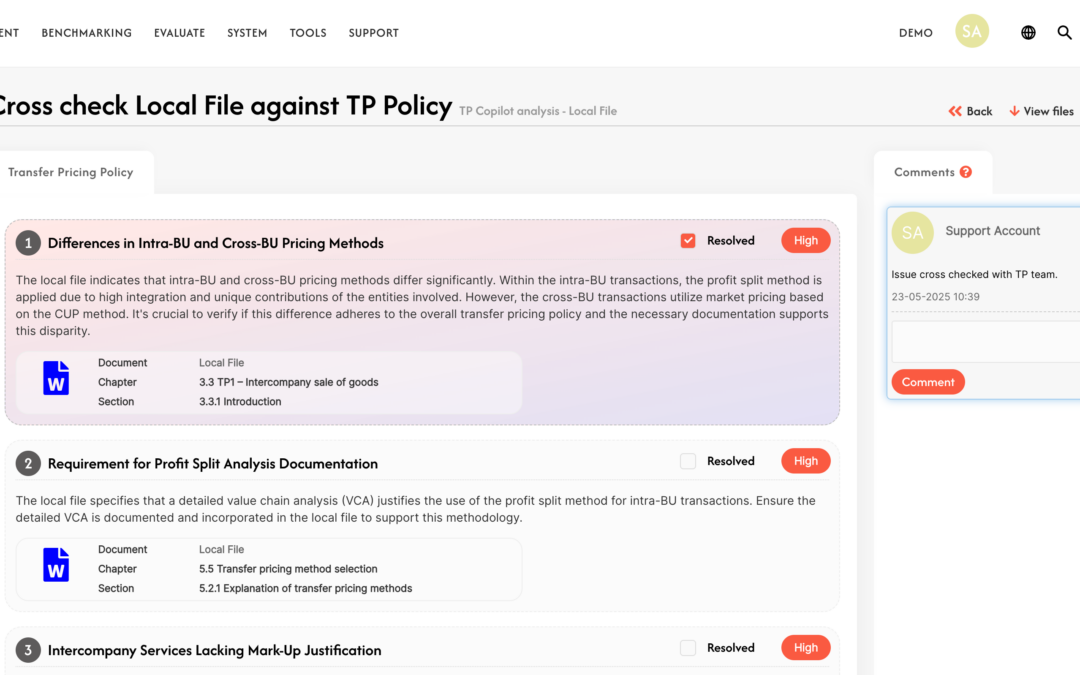Screen dimensions: 1080x675
Task: Check Resolved for Profit Split Analysis issue
Action: coord(687,461)
